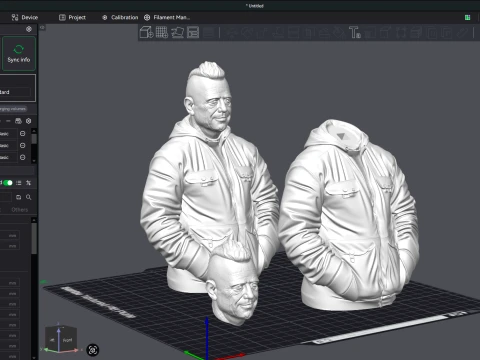Select the Scale tool in toolbar
This screenshot has width=480, height=360.
pyautogui.click(x=262, y=33)
